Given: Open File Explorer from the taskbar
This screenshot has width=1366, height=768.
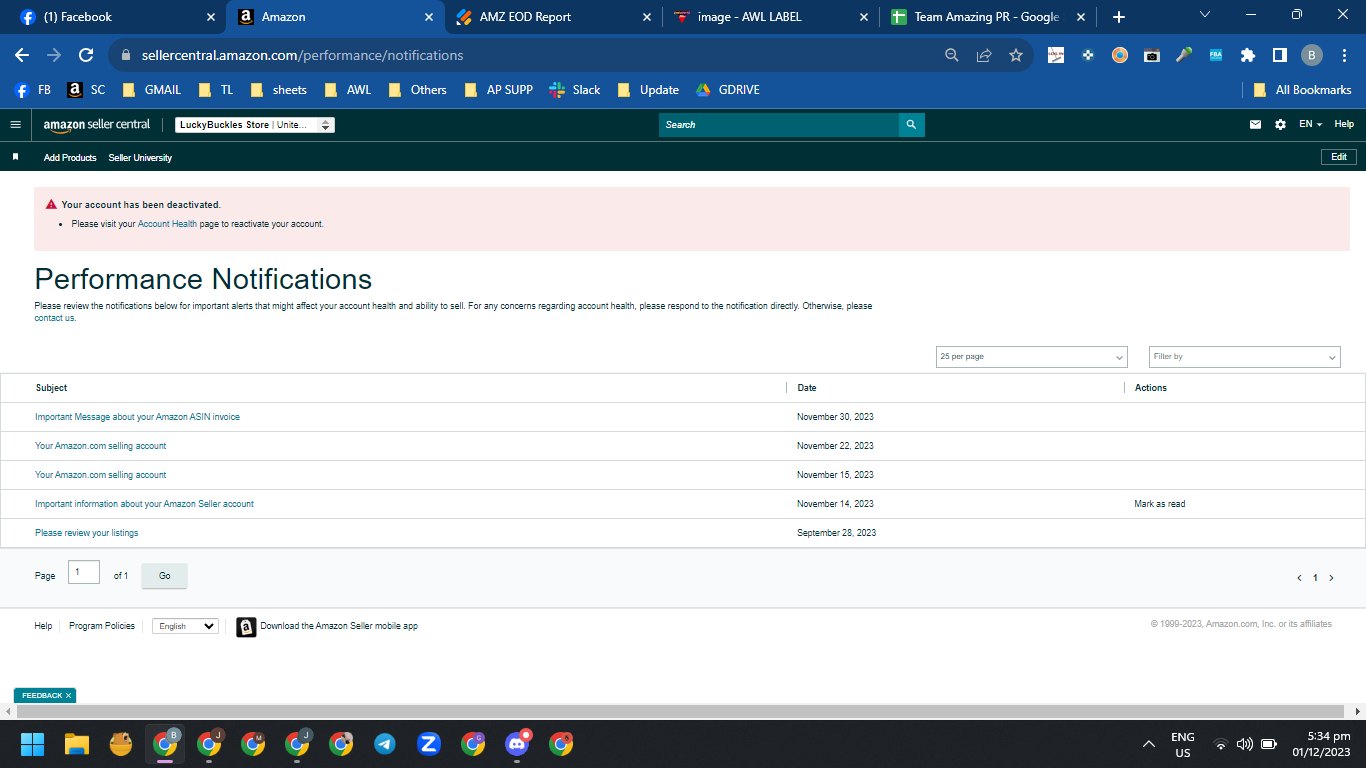Looking at the screenshot, I should coord(77,744).
